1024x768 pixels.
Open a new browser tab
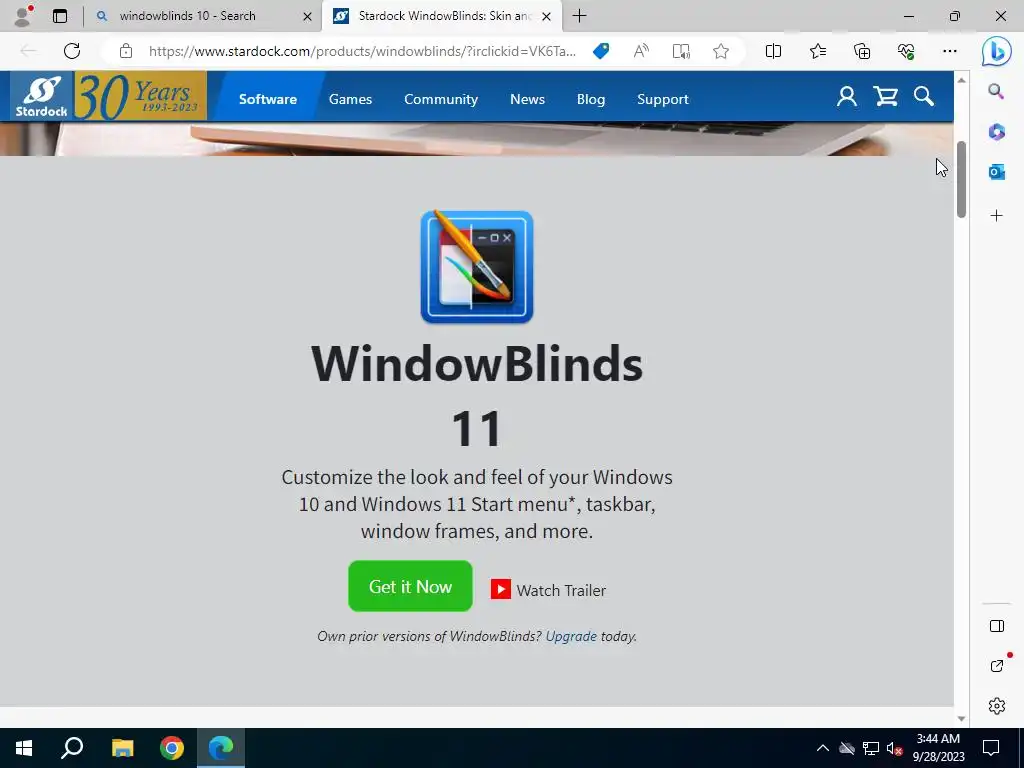pyautogui.click(x=579, y=16)
